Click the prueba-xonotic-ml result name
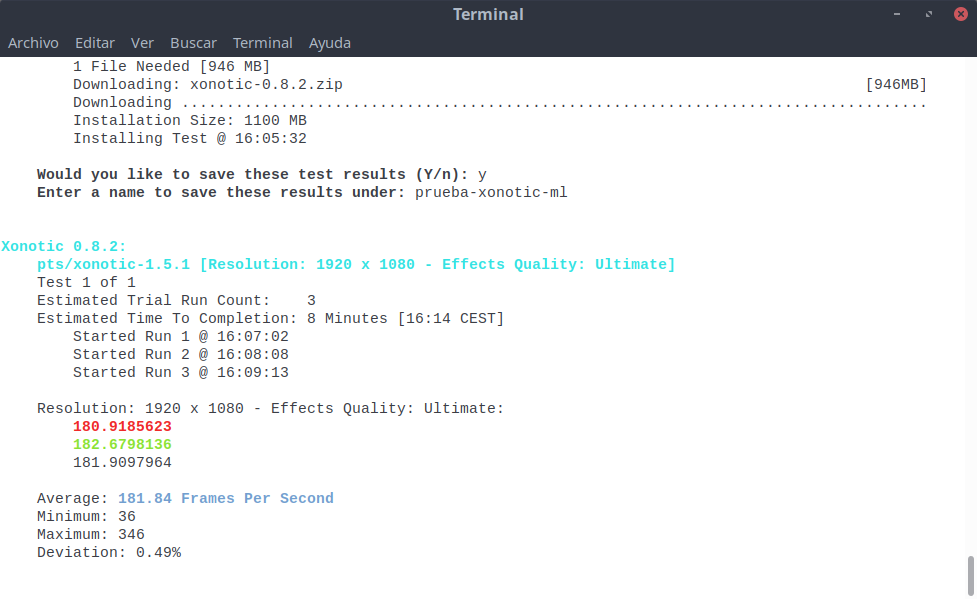This screenshot has height=599, width=977. [491, 192]
